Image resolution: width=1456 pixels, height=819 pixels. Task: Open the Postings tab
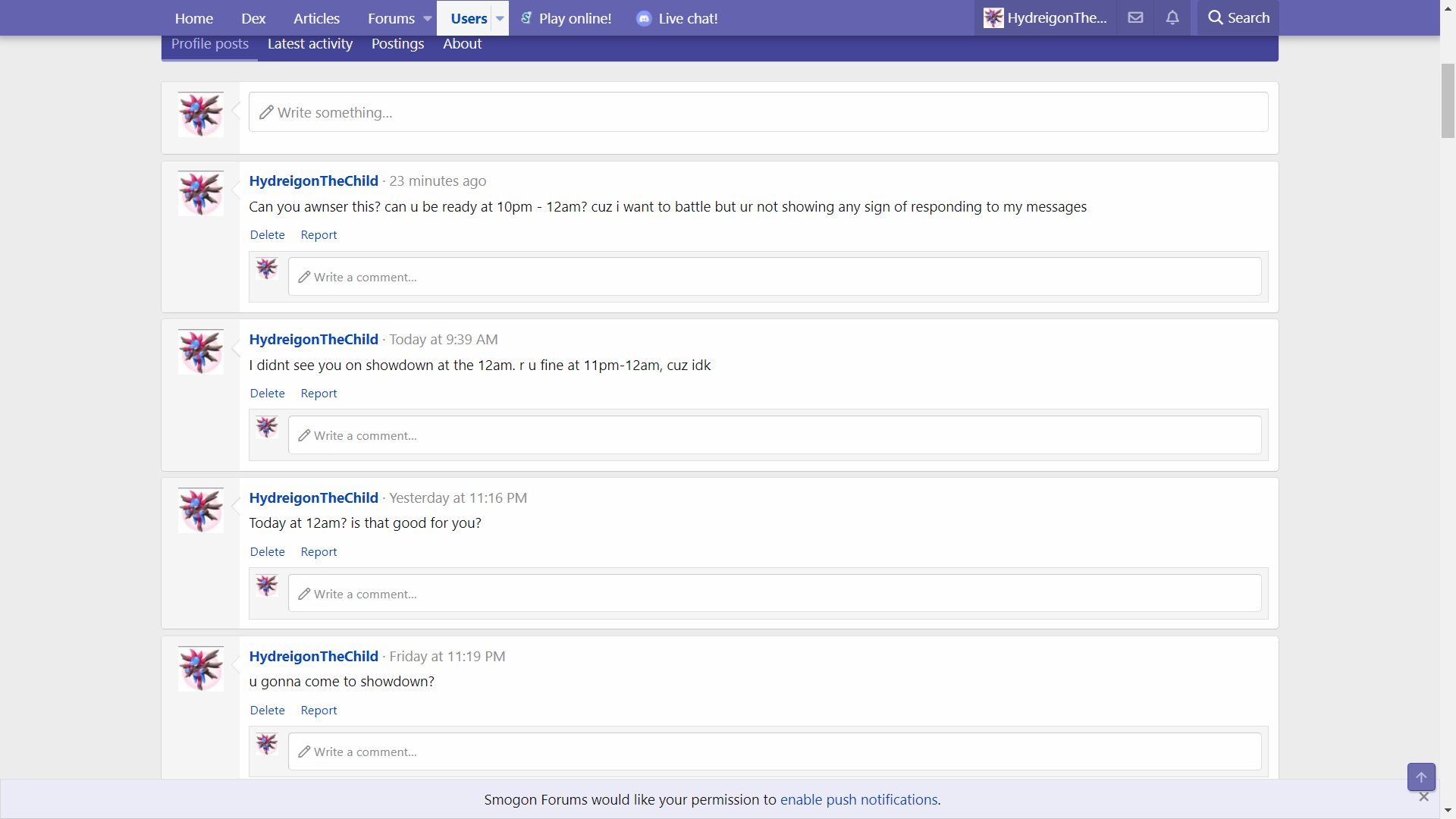(x=397, y=44)
